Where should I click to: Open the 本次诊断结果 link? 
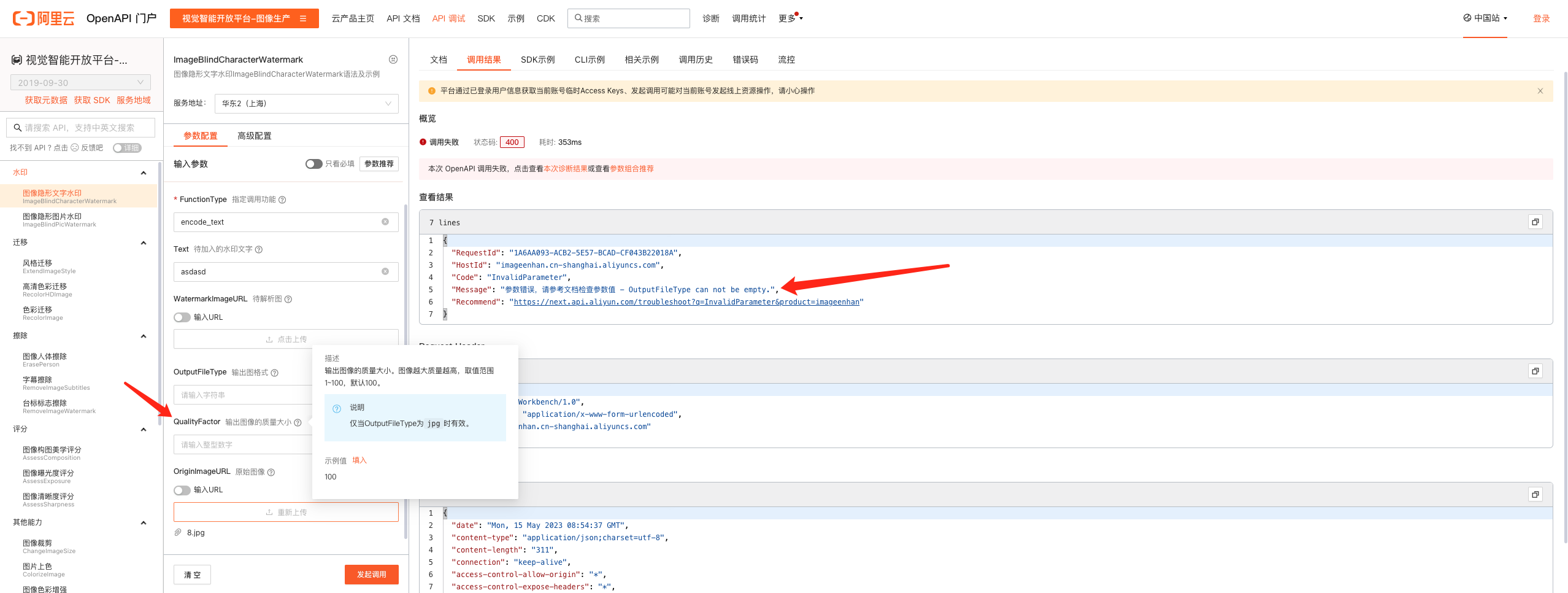pos(566,169)
